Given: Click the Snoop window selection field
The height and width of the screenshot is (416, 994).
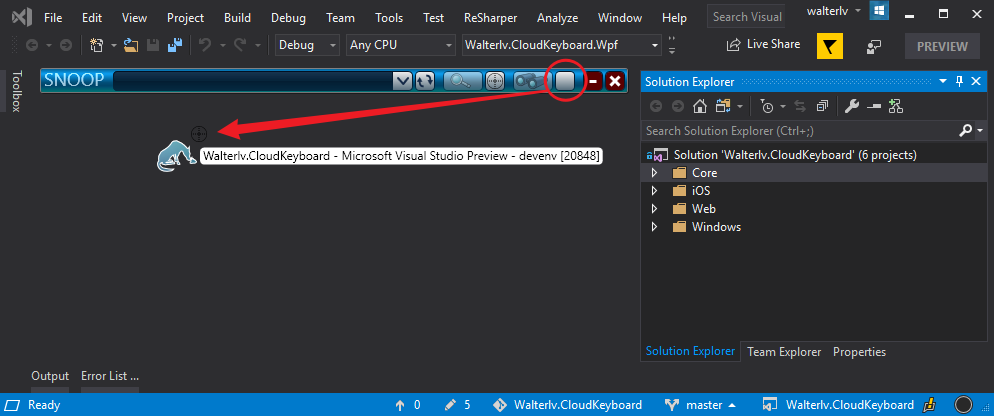Looking at the screenshot, I should click(253, 81).
